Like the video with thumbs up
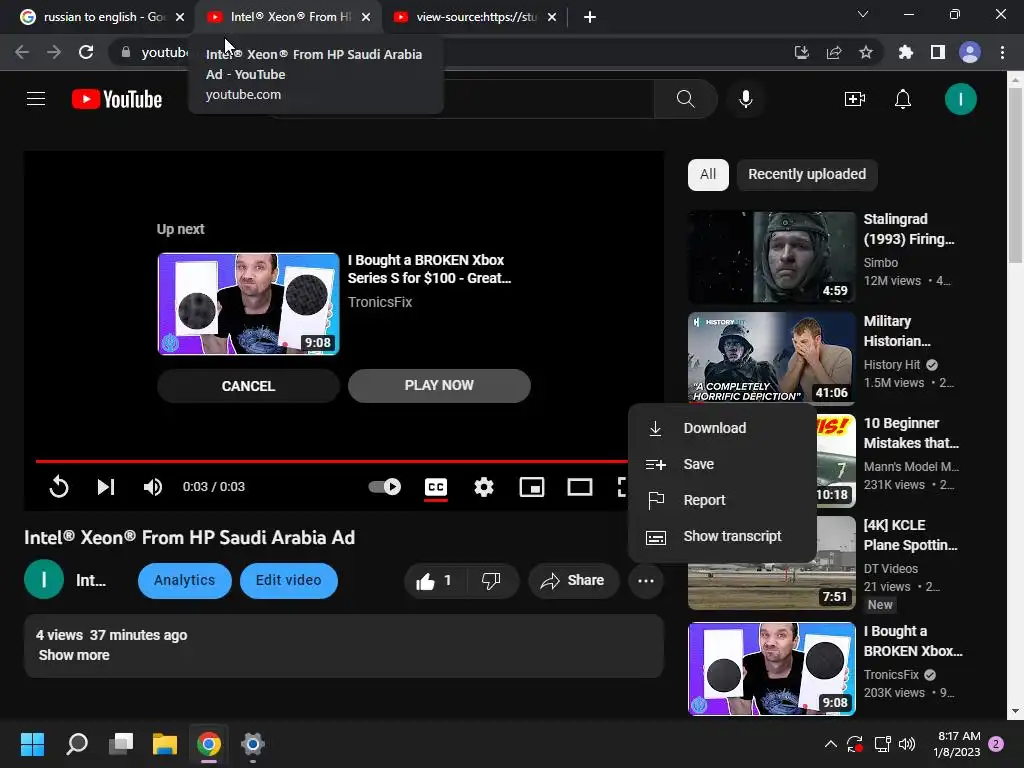The height and width of the screenshot is (768, 1024). pos(434,581)
